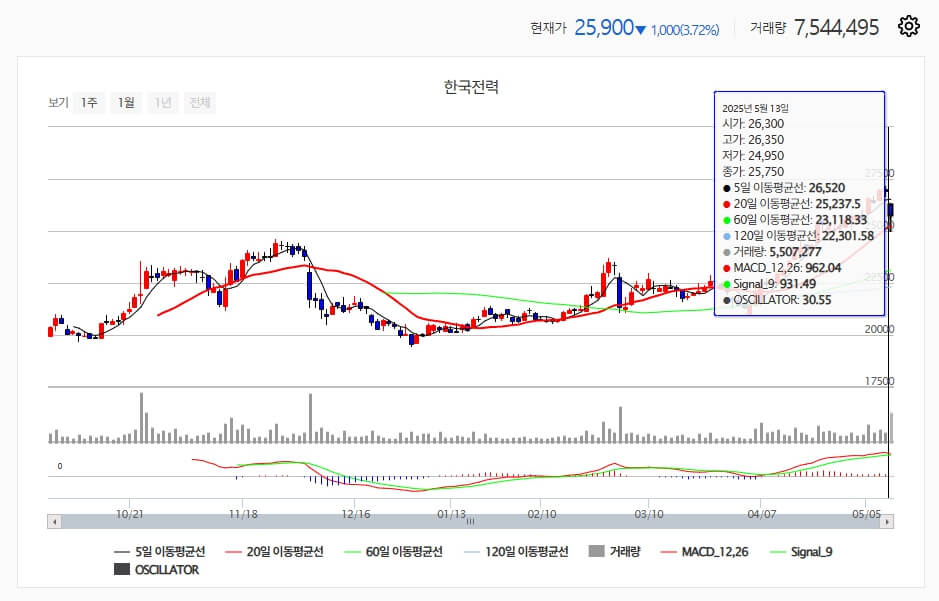Click tooltip 거래량 5,507,277 row
Screen dimensions: 939x601
point(772,252)
